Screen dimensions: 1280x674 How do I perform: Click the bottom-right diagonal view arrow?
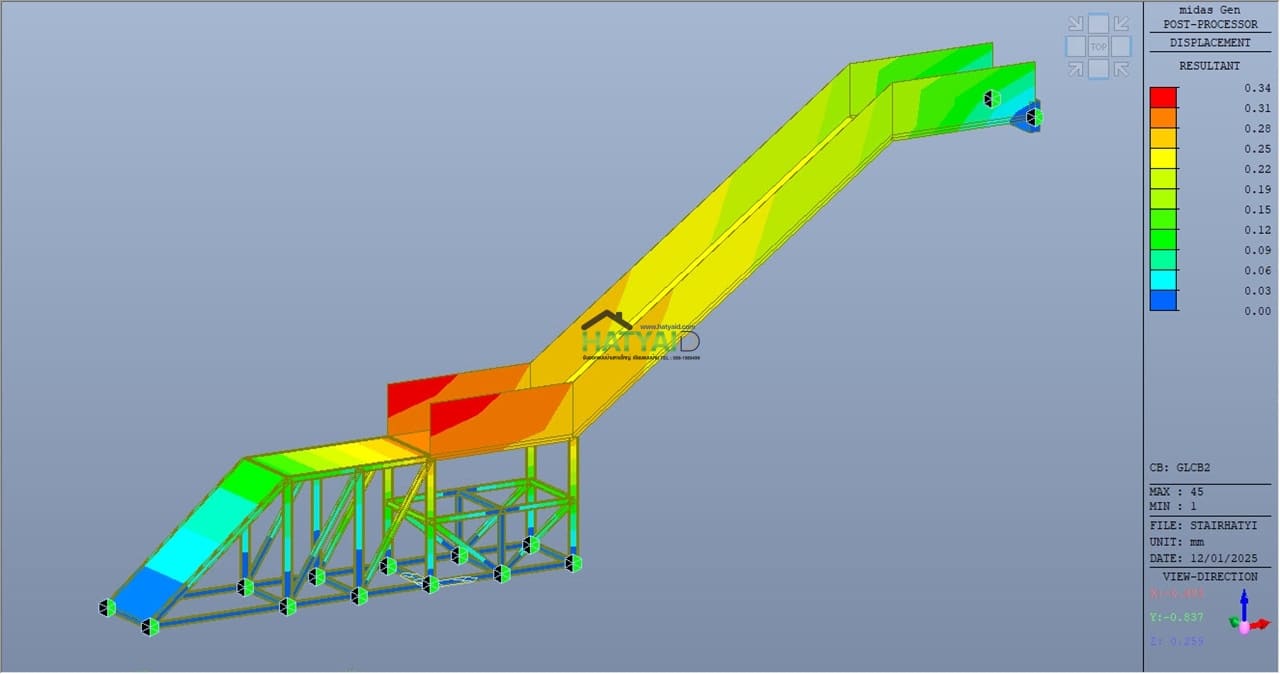[x=1121, y=69]
